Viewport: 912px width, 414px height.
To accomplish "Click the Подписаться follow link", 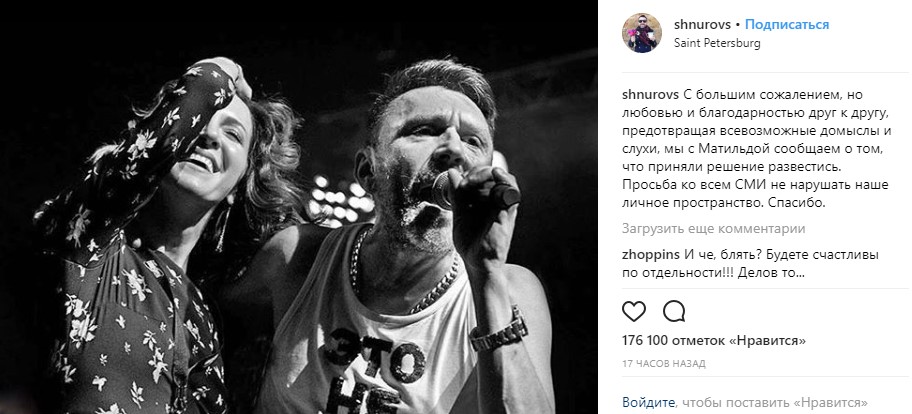I will tap(787, 24).
